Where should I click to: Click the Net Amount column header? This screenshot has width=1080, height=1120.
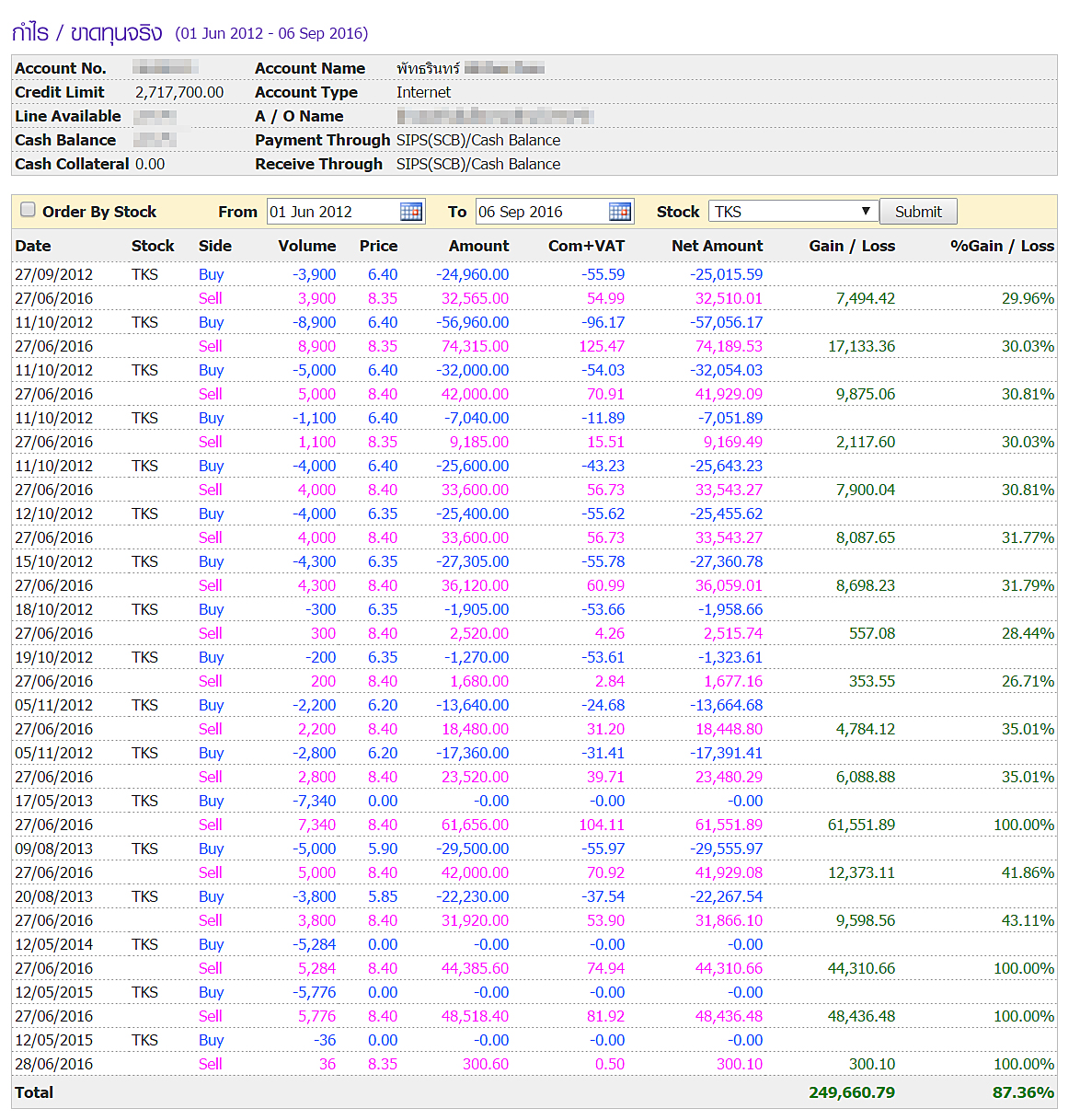pyautogui.click(x=717, y=246)
